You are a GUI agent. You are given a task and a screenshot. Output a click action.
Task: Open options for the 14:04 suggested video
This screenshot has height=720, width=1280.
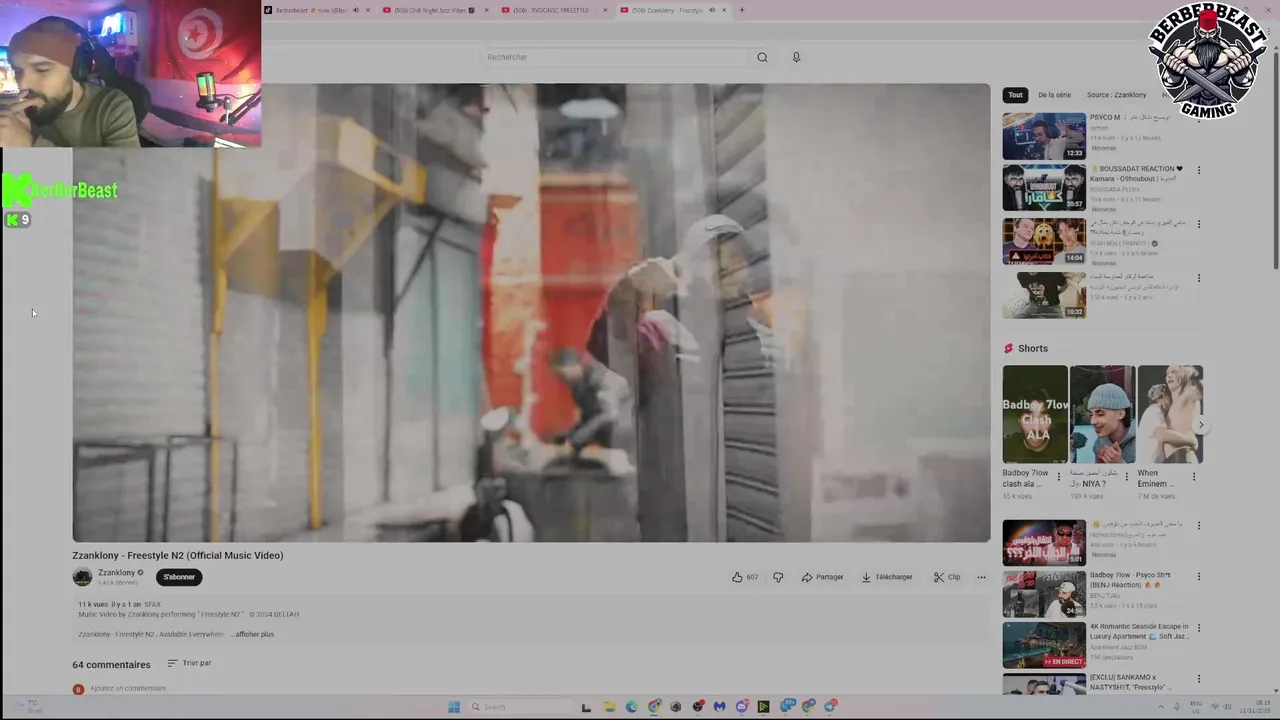(x=1198, y=224)
